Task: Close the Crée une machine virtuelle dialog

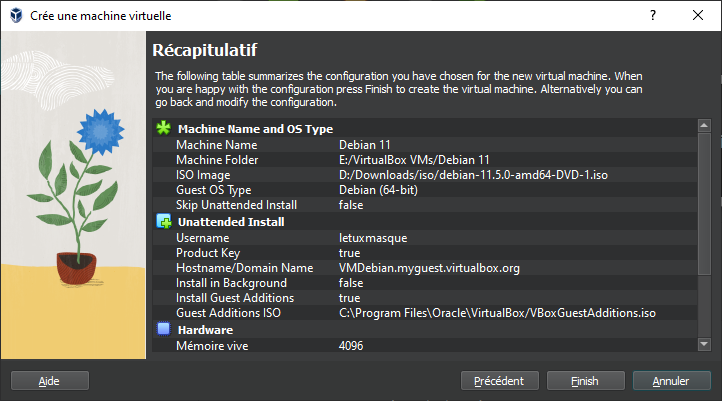Action: pyautogui.click(x=698, y=15)
